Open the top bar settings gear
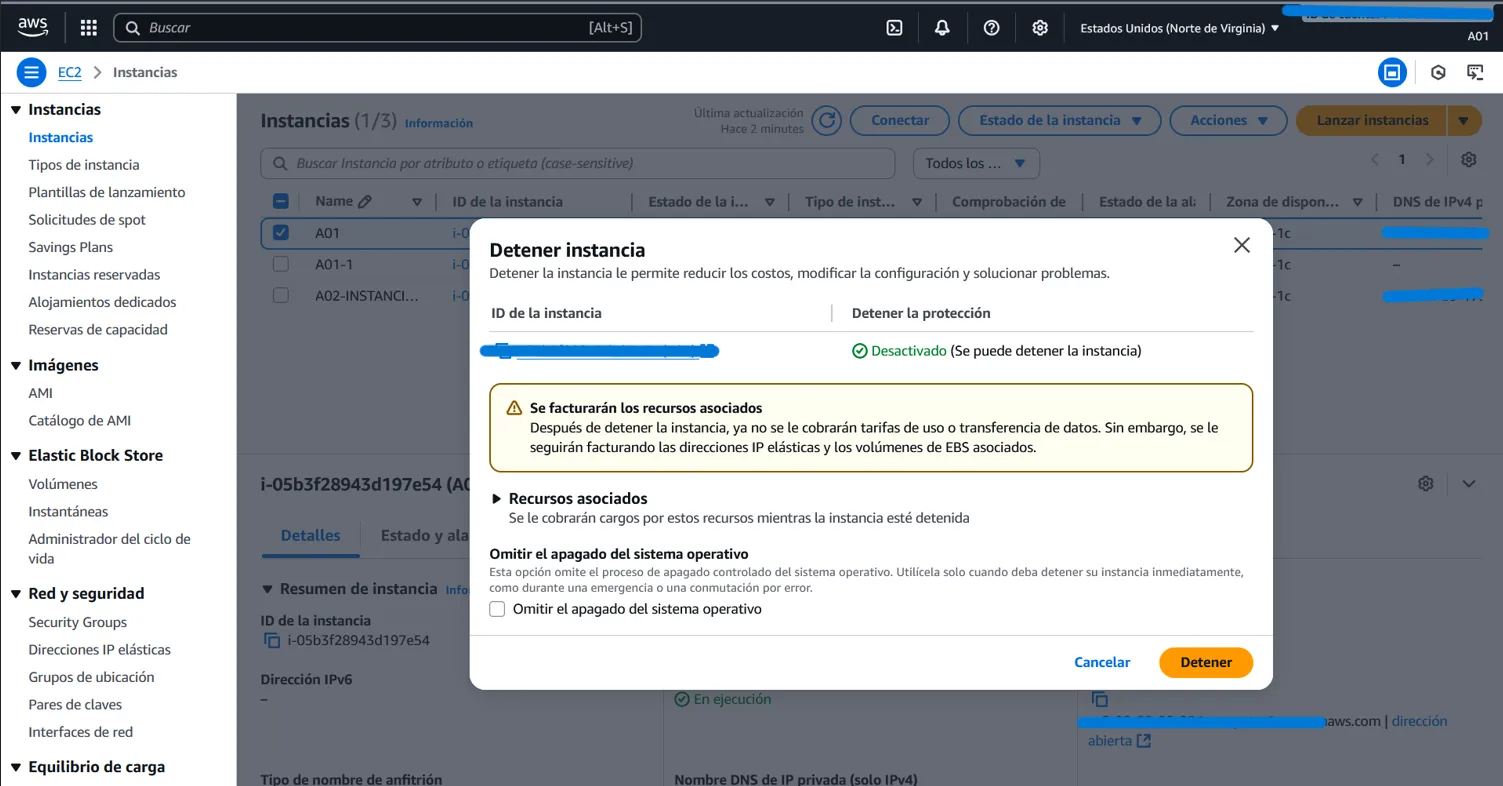Viewport: 1503px width, 786px height. click(1040, 28)
